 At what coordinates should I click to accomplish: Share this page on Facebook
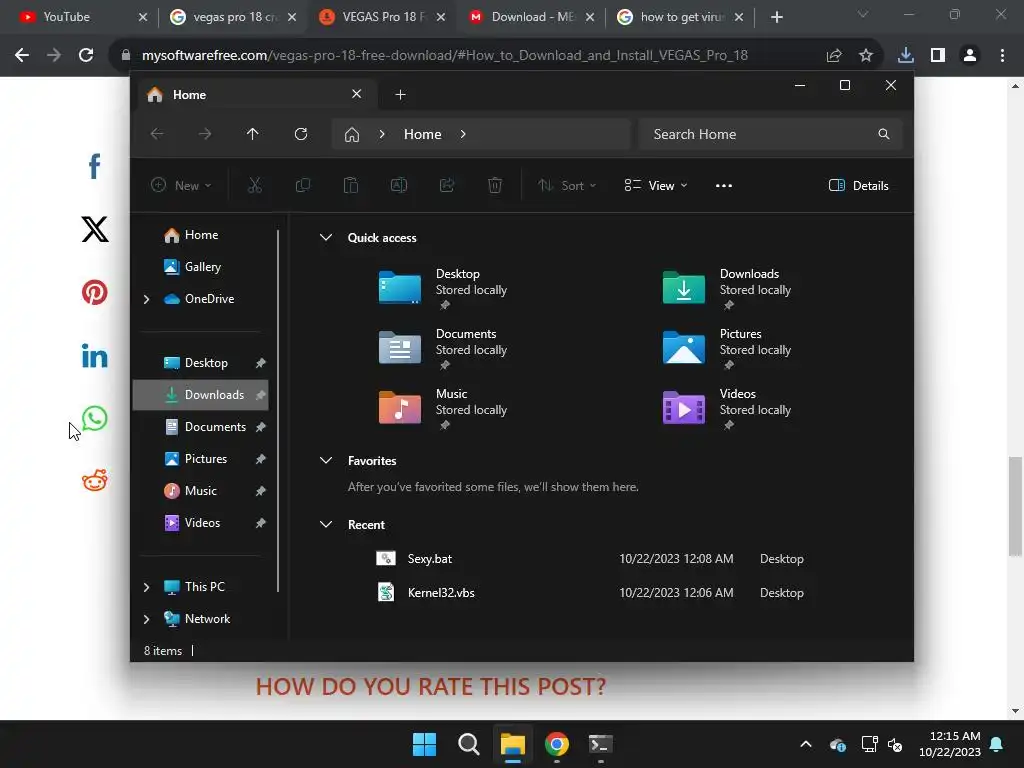pyautogui.click(x=95, y=166)
